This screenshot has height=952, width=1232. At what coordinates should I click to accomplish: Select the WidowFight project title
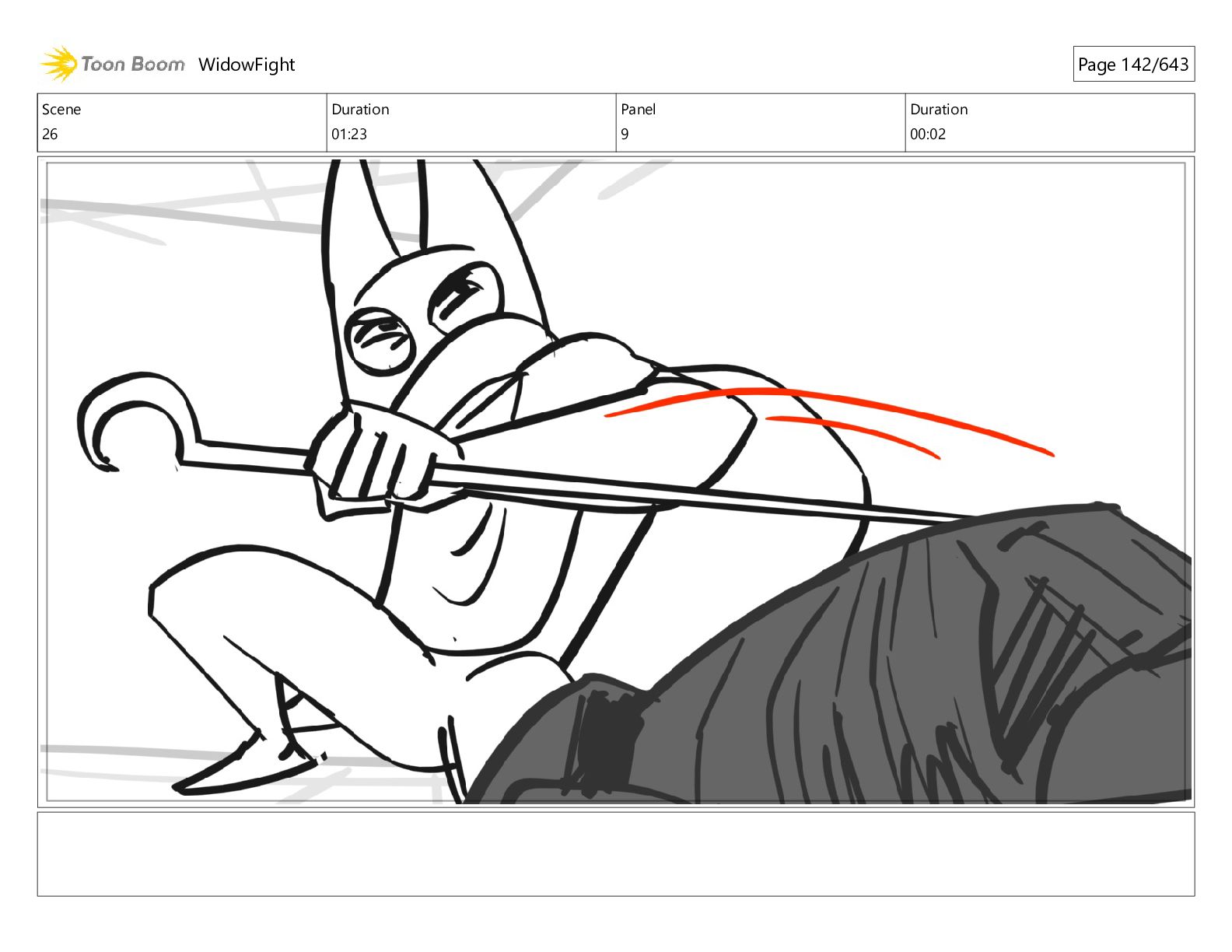click(247, 65)
